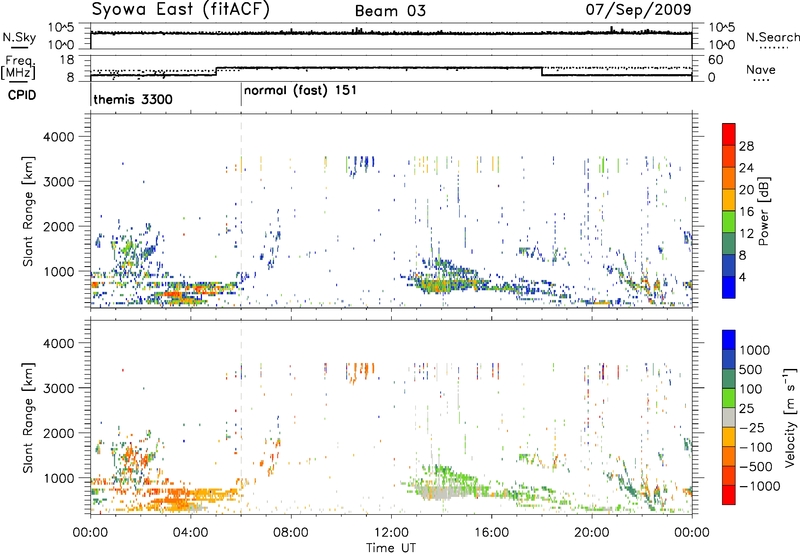800x554 pixels.
Task: Click the '16' tick on the Power colorbar
Action: pyautogui.click(x=746, y=212)
